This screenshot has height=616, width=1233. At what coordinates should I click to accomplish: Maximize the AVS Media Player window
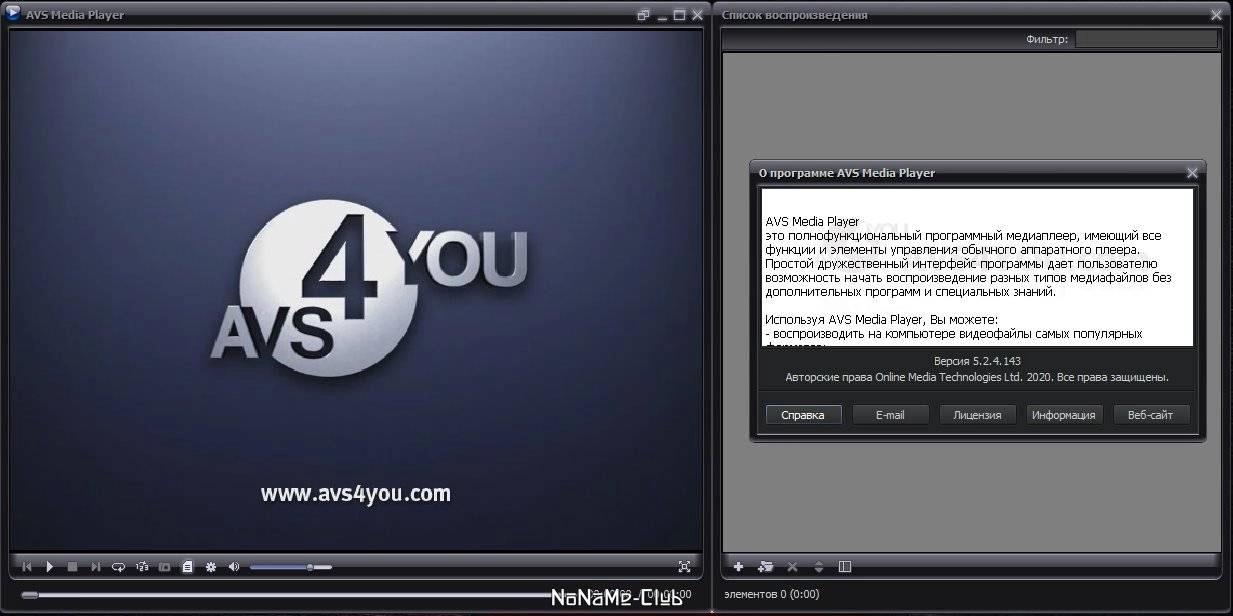point(680,15)
